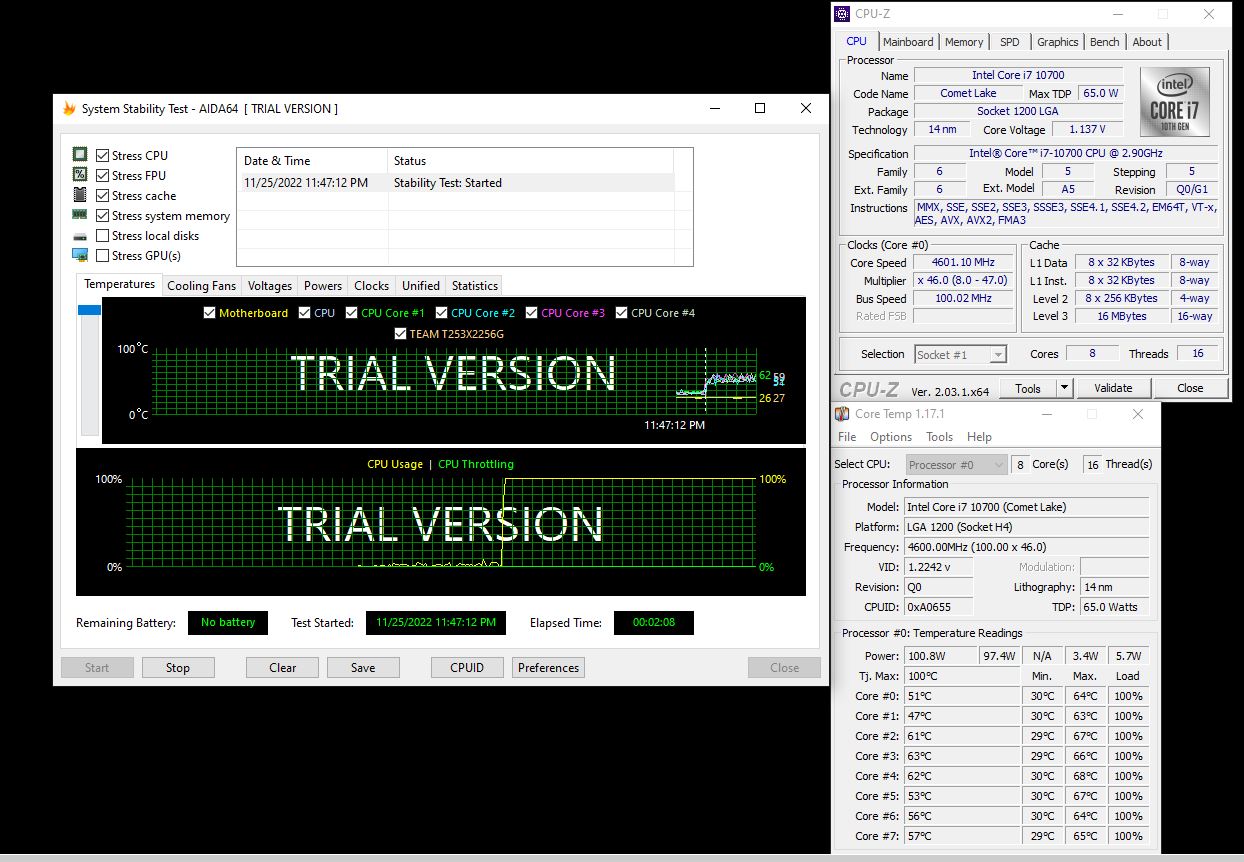Click the monitor icon beside Stress GPU(s)
The height and width of the screenshot is (862, 1244).
pyautogui.click(x=80, y=255)
